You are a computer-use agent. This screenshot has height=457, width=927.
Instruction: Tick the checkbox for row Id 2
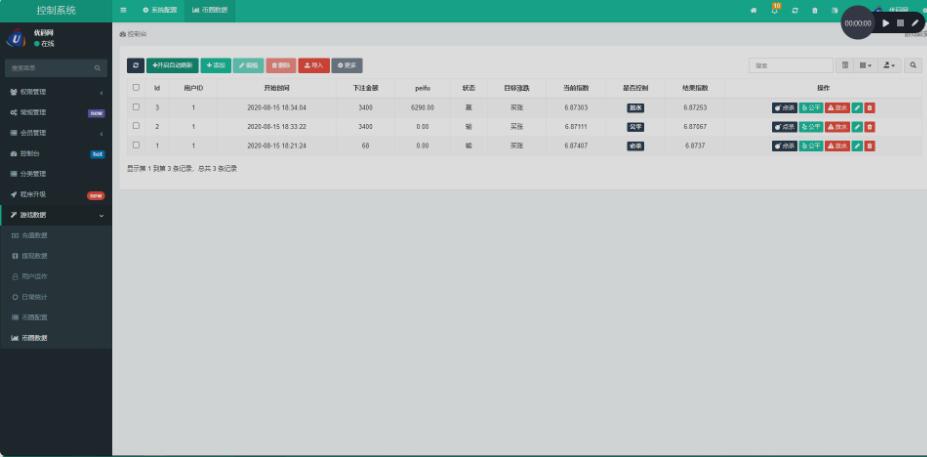click(136, 126)
